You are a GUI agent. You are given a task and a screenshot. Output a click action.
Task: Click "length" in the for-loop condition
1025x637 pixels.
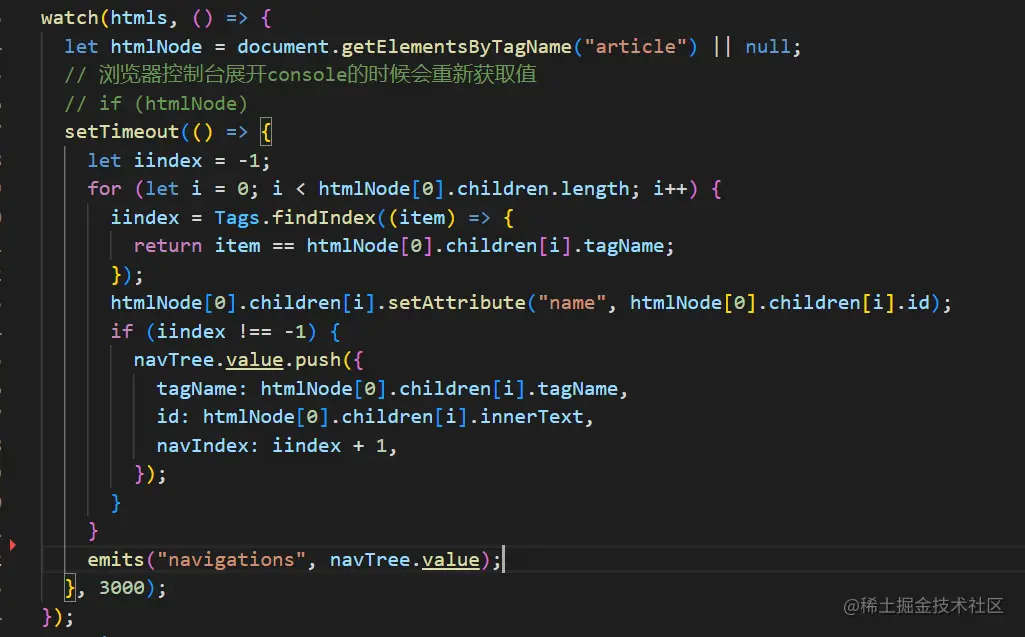pos(595,189)
